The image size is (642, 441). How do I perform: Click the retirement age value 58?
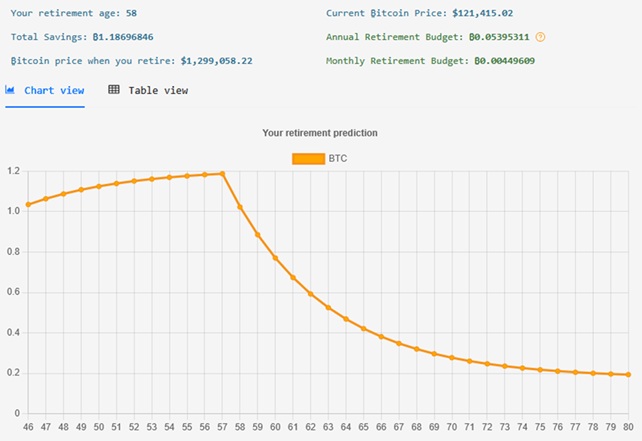(x=131, y=13)
